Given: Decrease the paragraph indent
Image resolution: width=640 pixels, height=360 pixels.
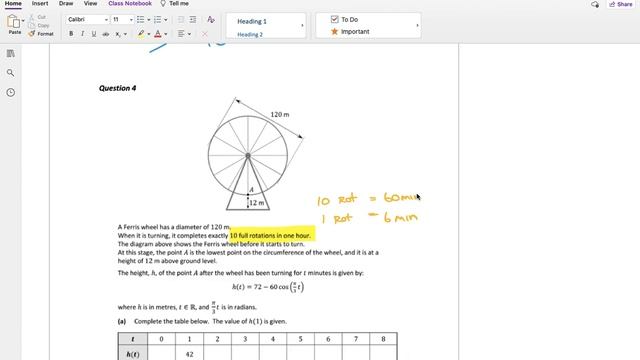Looking at the screenshot, I should (181, 20).
